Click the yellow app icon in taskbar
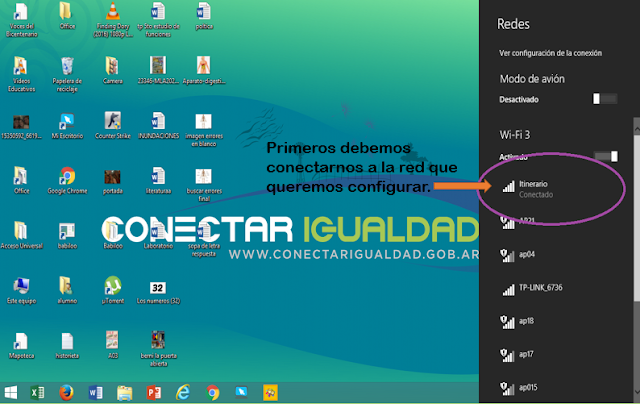This screenshot has height=404, width=640. (270, 393)
